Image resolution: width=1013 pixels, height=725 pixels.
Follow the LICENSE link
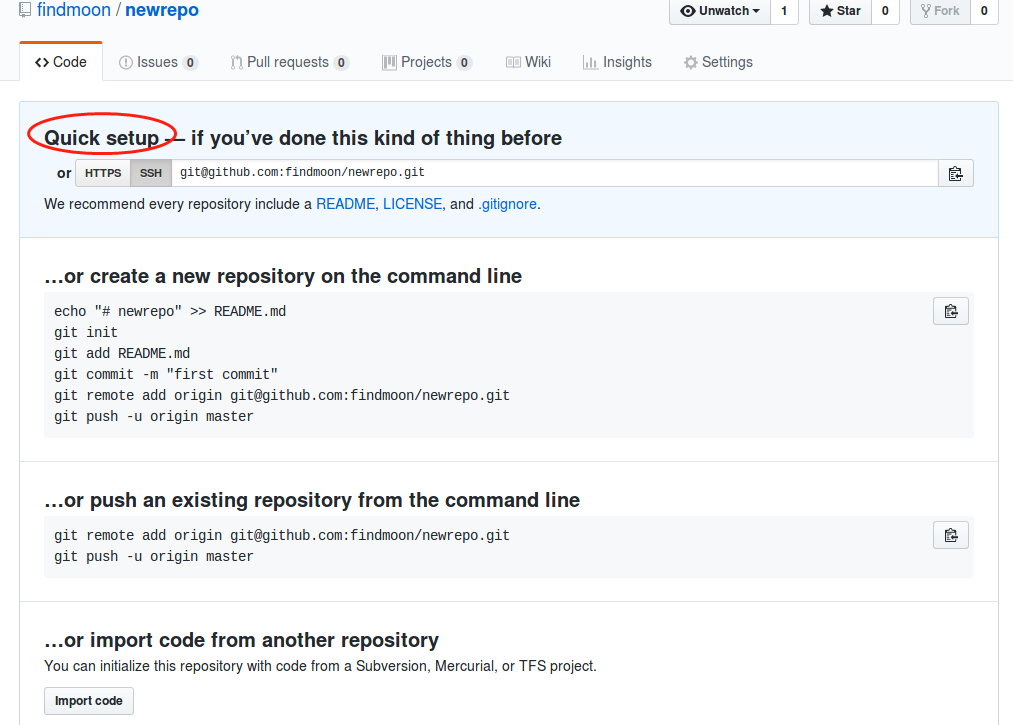(x=412, y=204)
